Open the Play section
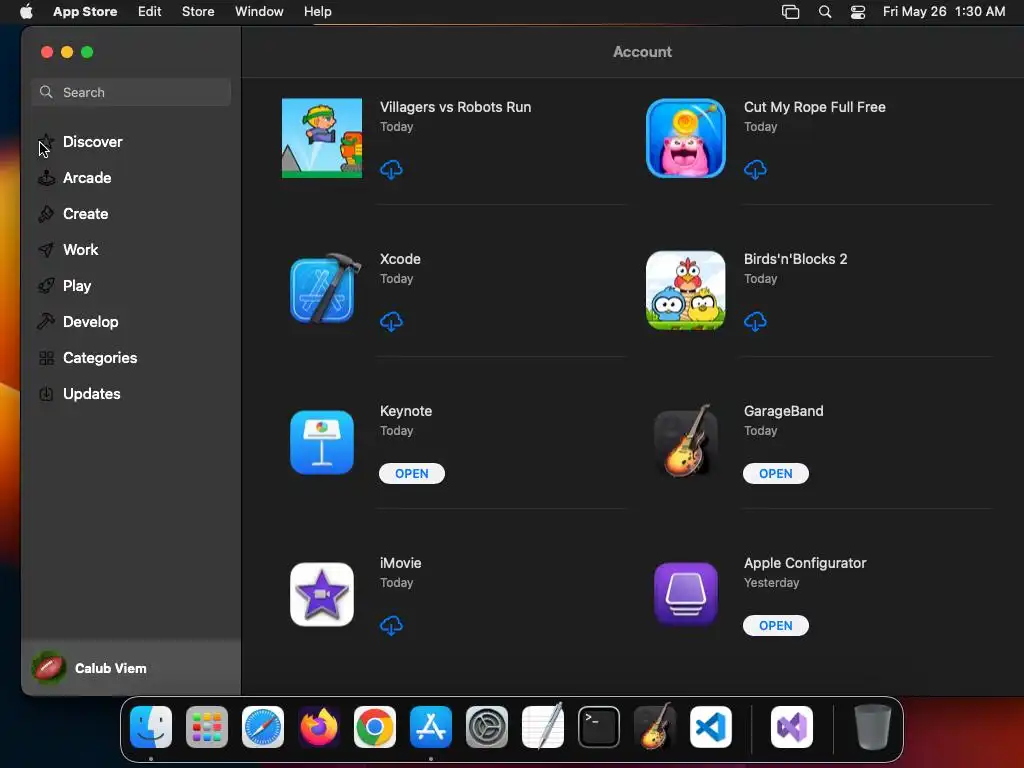Viewport: 1024px width, 768px height. pyautogui.click(x=131, y=285)
